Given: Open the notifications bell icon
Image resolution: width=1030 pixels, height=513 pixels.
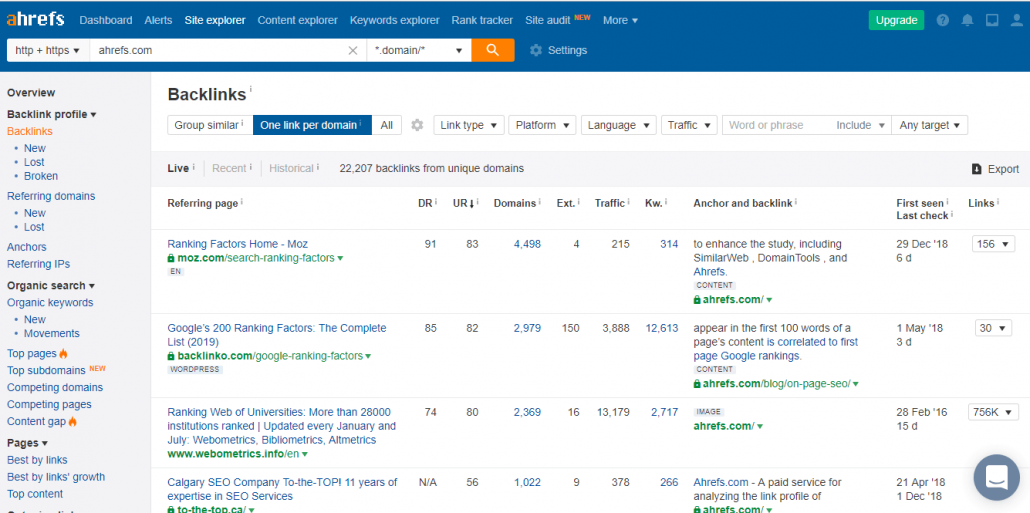Looking at the screenshot, I should [x=967, y=20].
